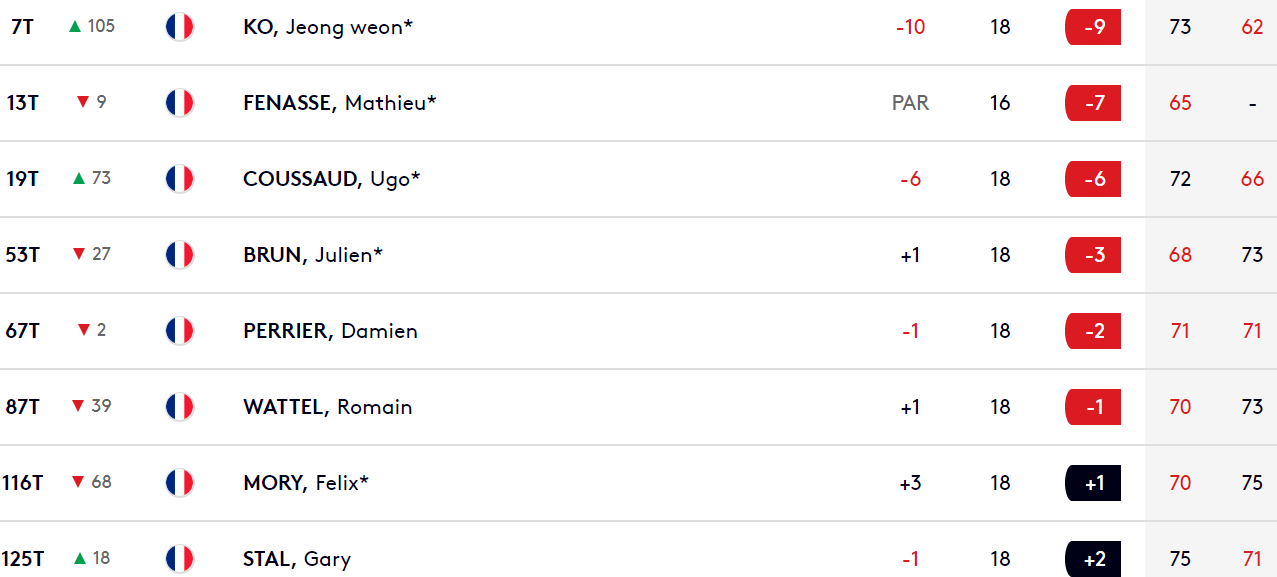Click the flag icon beside MORY, Felix
Screen dimensions: 1277x577
click(x=179, y=483)
